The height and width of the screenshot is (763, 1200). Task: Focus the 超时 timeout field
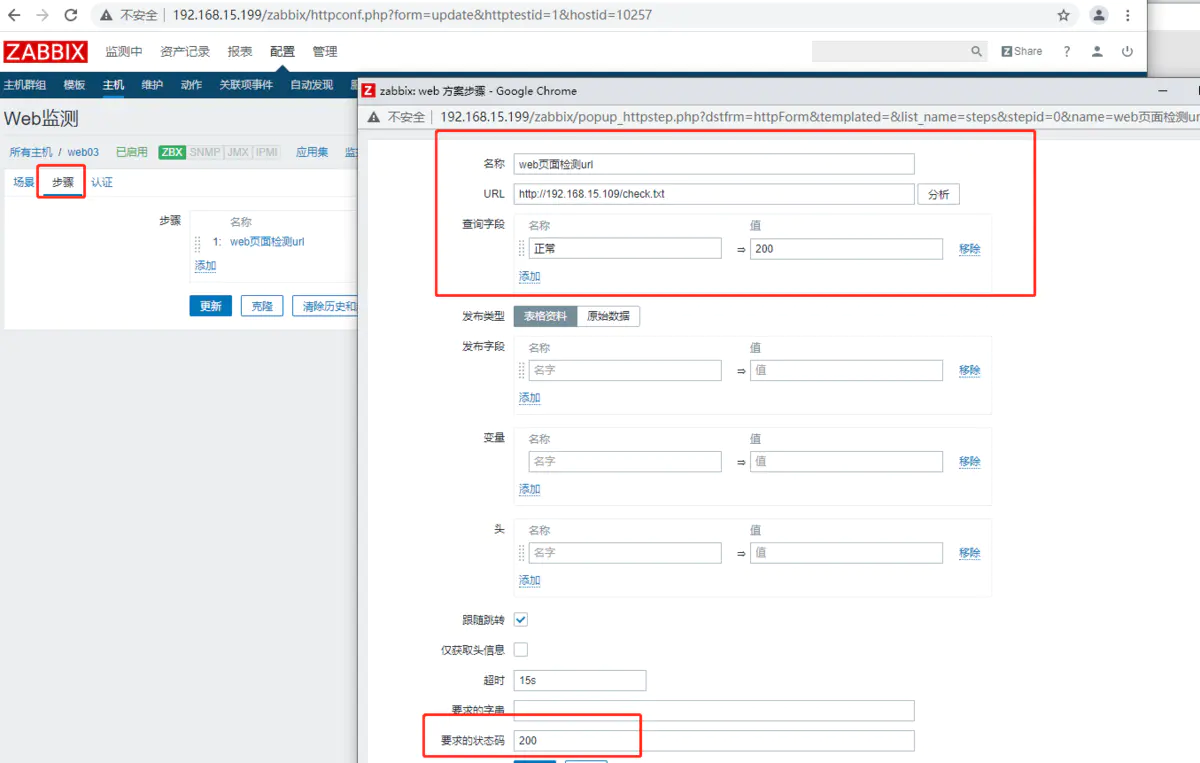pos(580,680)
